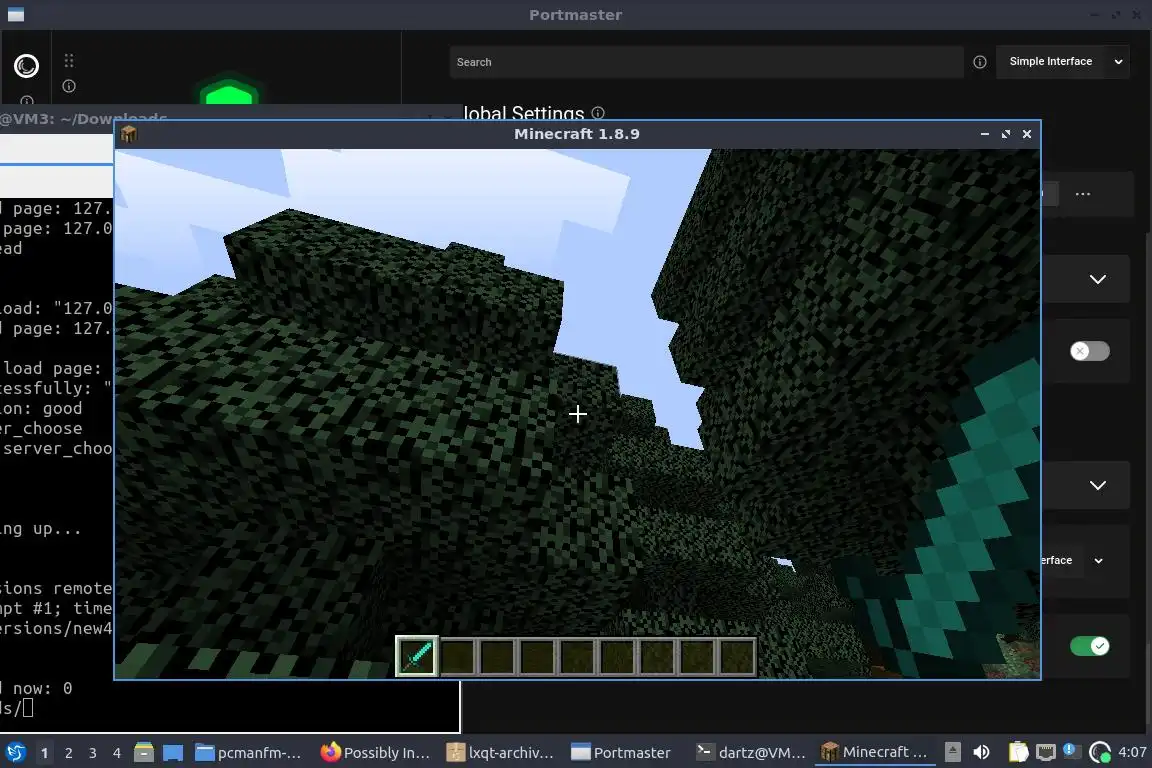Screen dimensions: 1152x768
Task: Click the Minecraft taskbar window button
Action: pyautogui.click(x=874, y=753)
